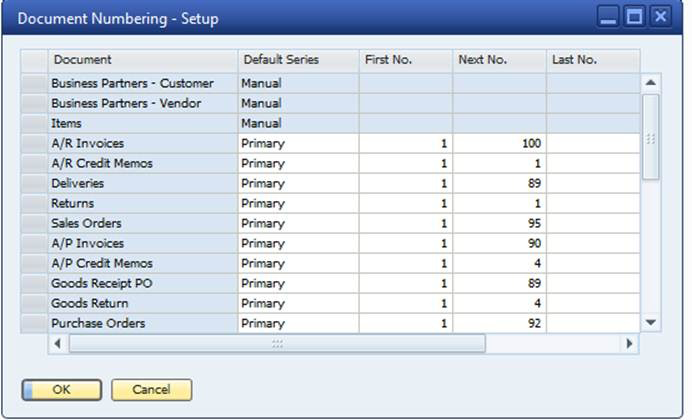
Task: Select First No. field for Goods Return
Action: [406, 304]
